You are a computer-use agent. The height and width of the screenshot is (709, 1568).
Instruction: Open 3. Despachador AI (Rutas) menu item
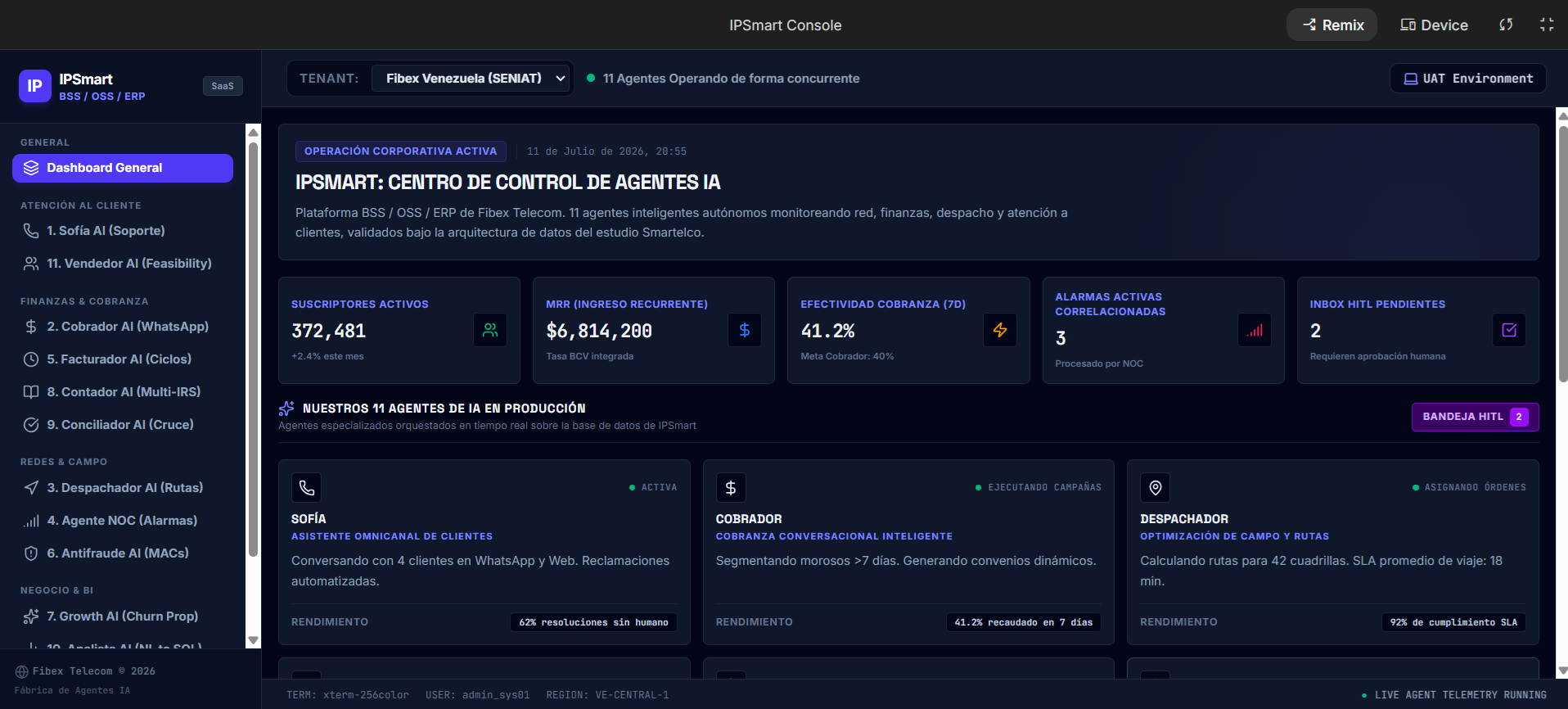pos(123,488)
